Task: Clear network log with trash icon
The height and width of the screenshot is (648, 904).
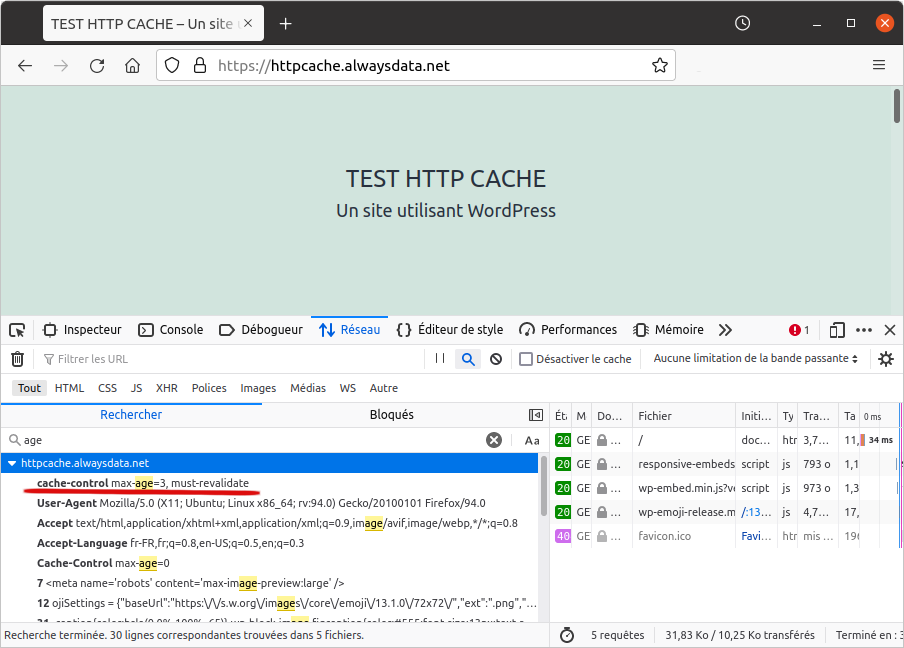Action: click(x=17, y=359)
